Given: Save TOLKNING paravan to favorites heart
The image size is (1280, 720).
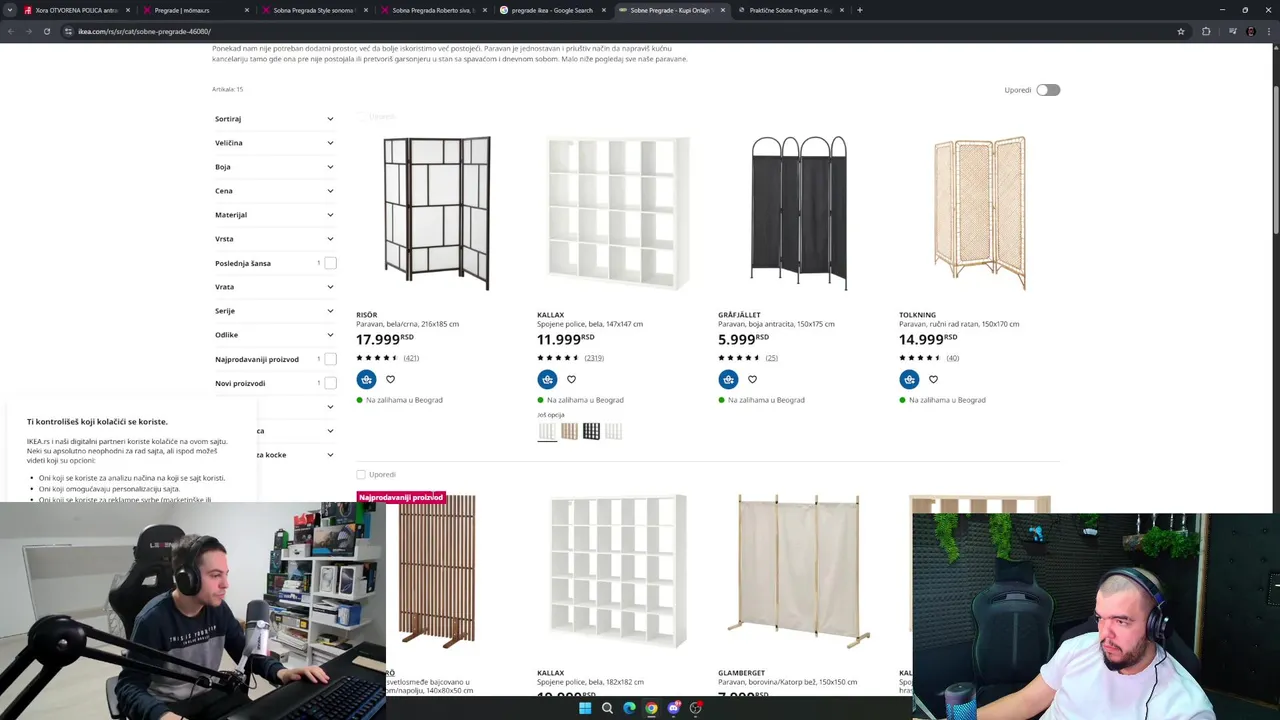Looking at the screenshot, I should 933,379.
